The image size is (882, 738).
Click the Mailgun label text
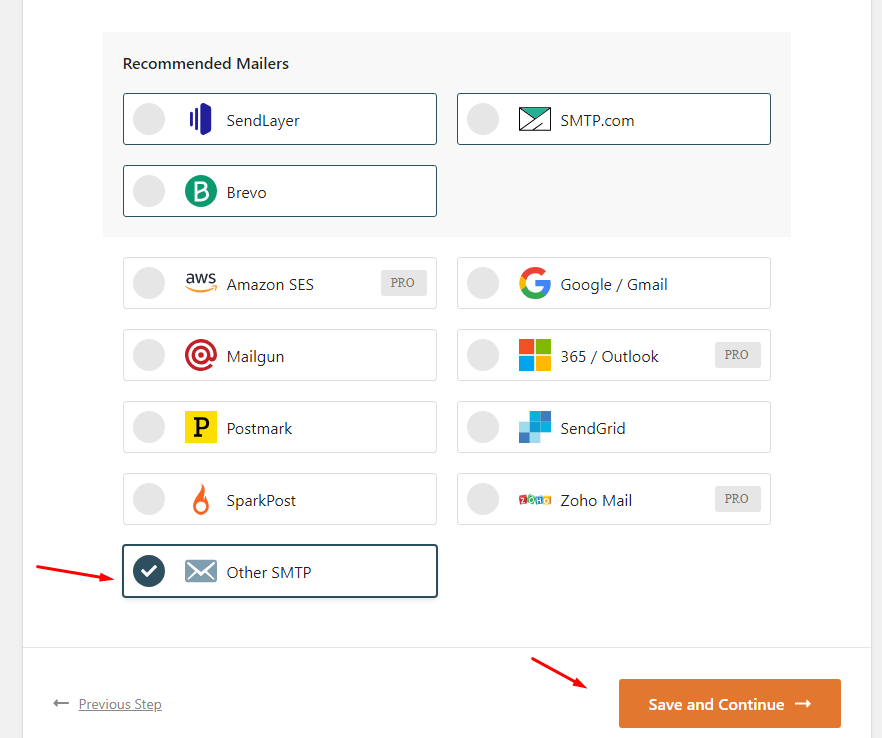(x=255, y=357)
